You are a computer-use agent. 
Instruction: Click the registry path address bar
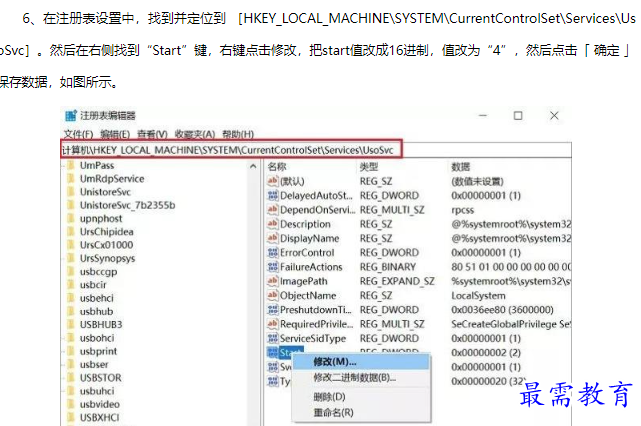(316, 150)
